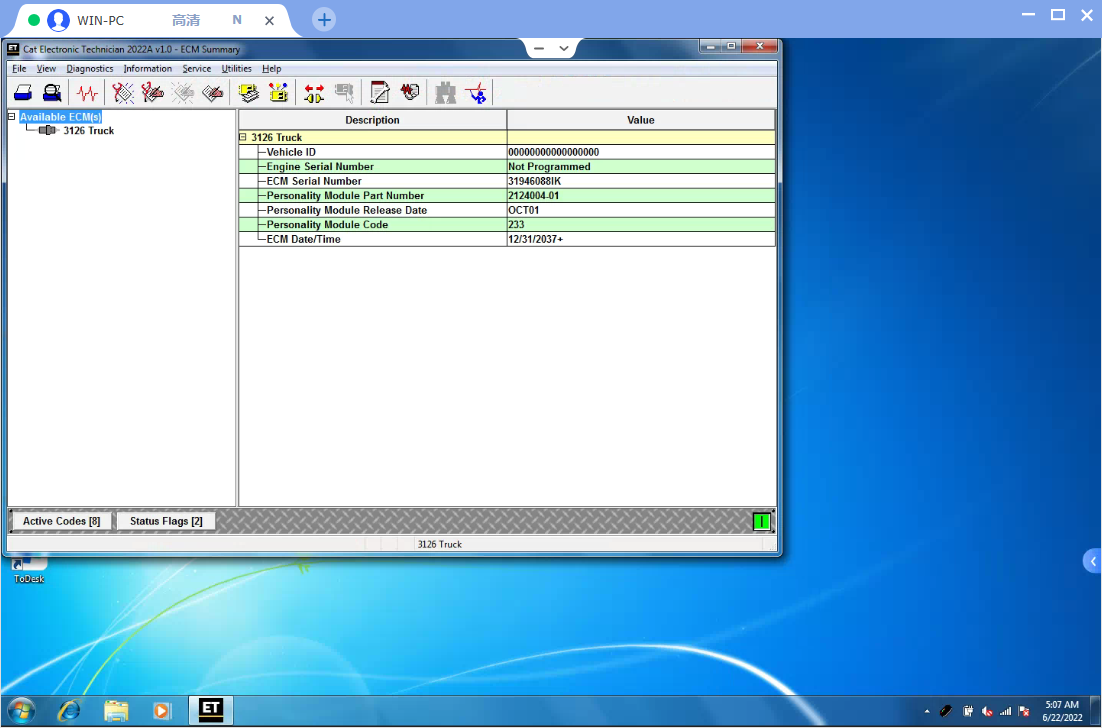Click the greyed-out active event codes icon

(x=182, y=93)
